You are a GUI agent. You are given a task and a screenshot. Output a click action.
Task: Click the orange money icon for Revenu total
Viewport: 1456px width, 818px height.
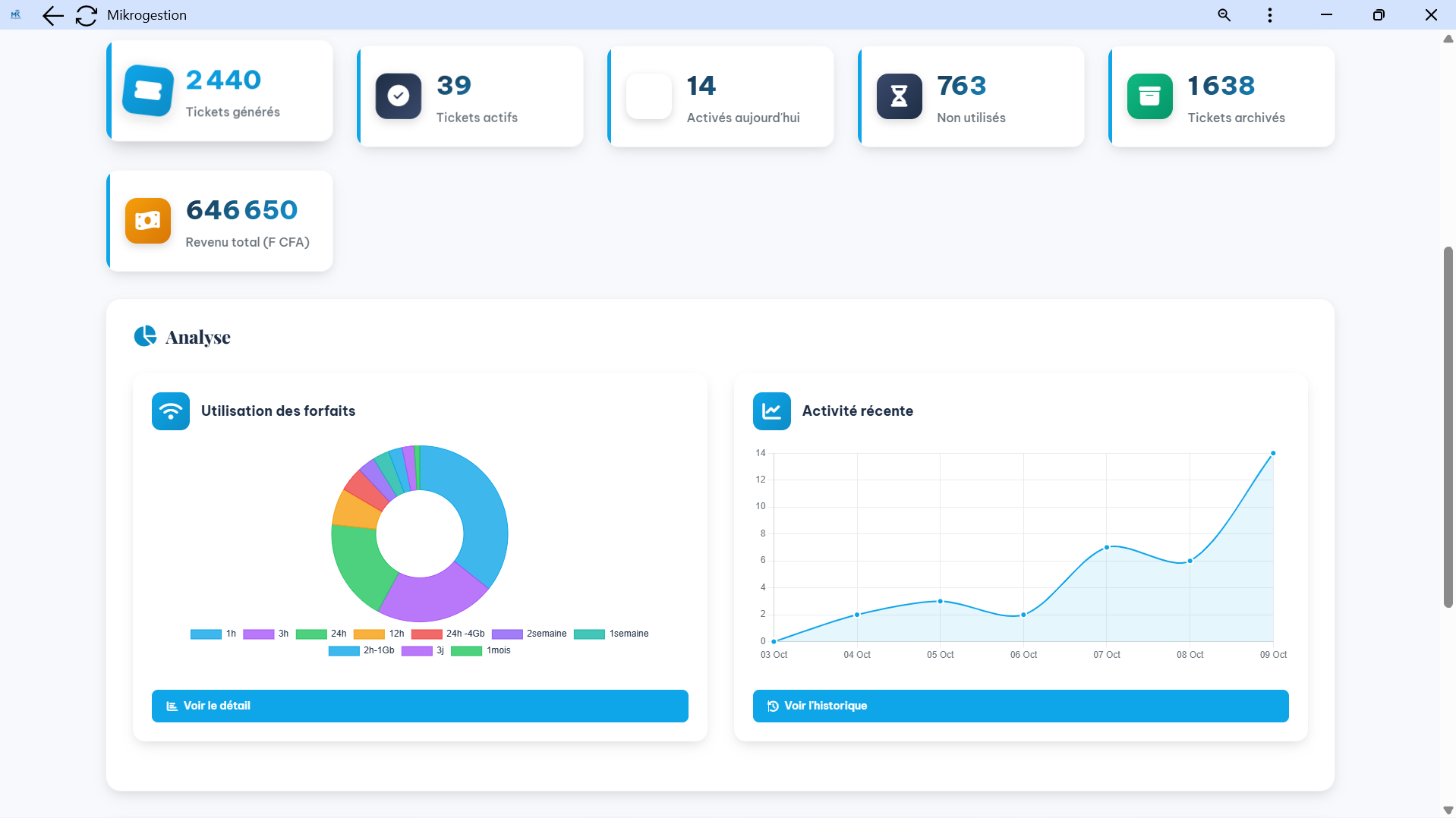pyautogui.click(x=148, y=221)
